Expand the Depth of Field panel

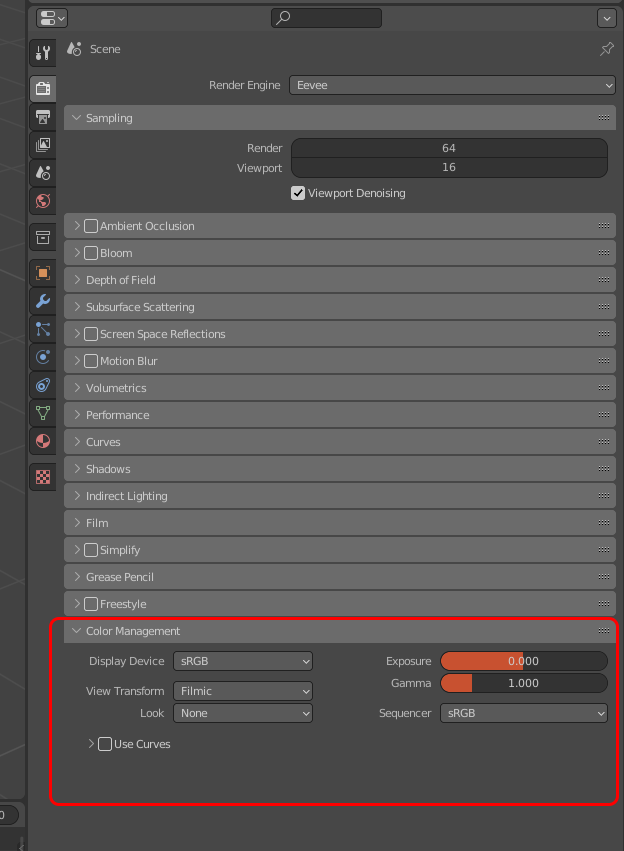(x=77, y=280)
